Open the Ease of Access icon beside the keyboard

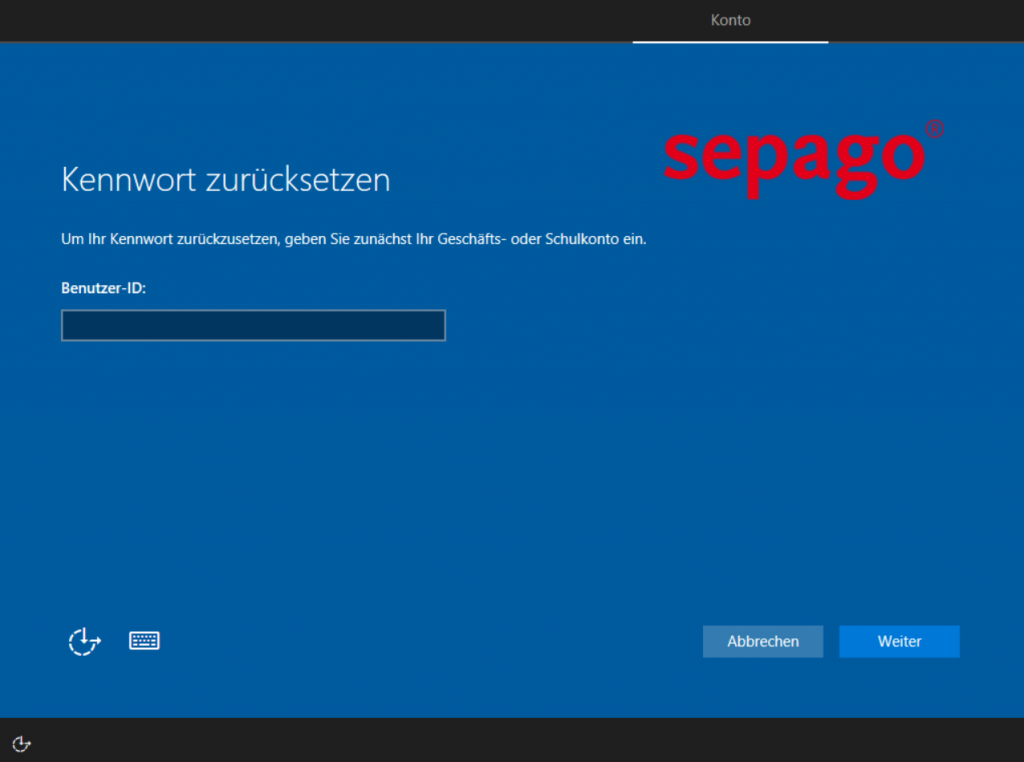(85, 641)
